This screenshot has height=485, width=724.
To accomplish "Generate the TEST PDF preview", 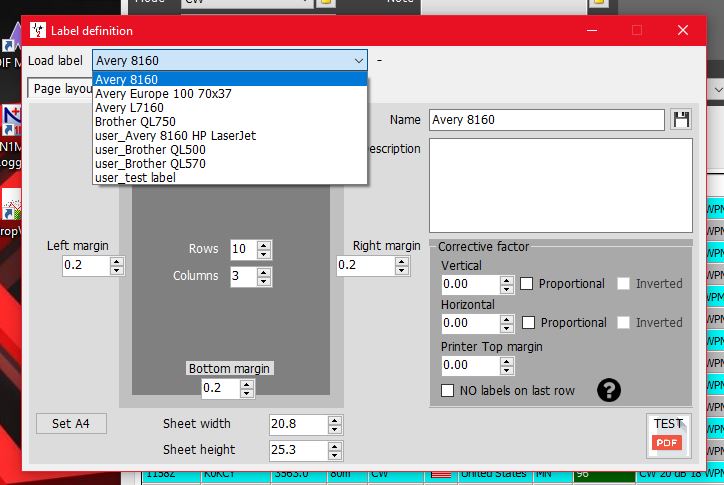I will (x=668, y=436).
